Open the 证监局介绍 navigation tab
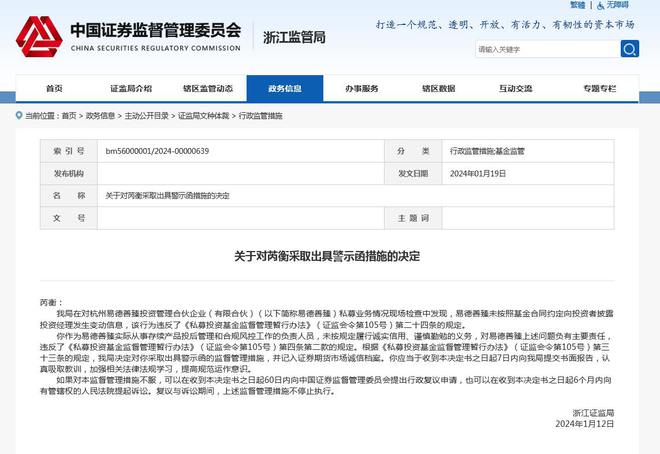Image resolution: width=660 pixels, height=454 pixels. point(131,88)
